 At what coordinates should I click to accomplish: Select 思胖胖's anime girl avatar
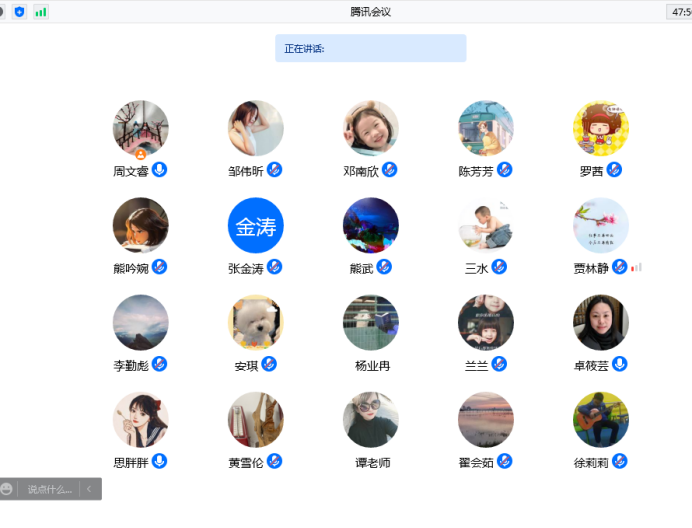click(x=140, y=419)
